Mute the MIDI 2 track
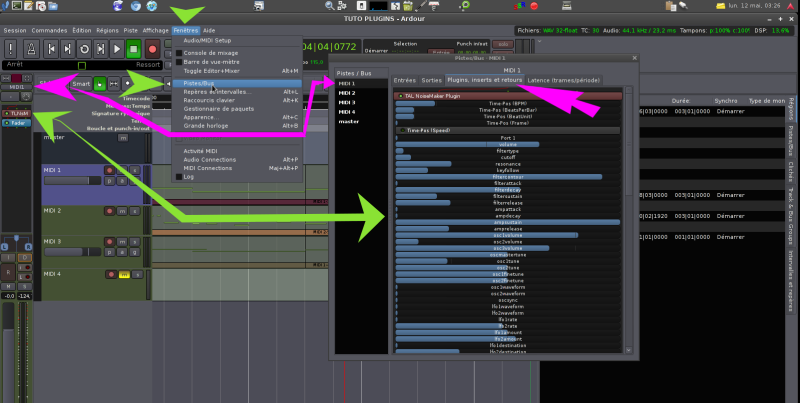This screenshot has width=800, height=403. [122, 211]
